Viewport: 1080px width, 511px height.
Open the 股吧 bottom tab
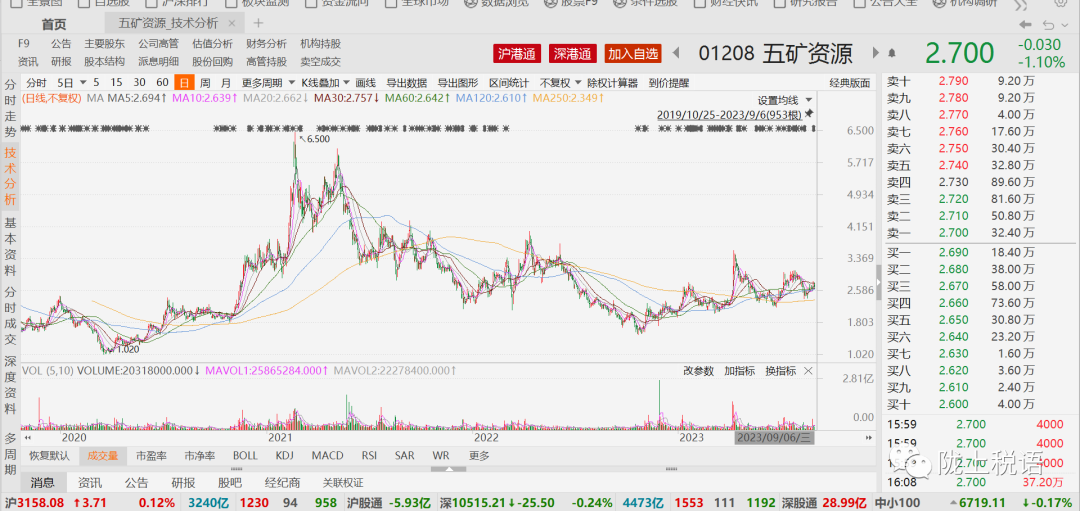coord(229,483)
